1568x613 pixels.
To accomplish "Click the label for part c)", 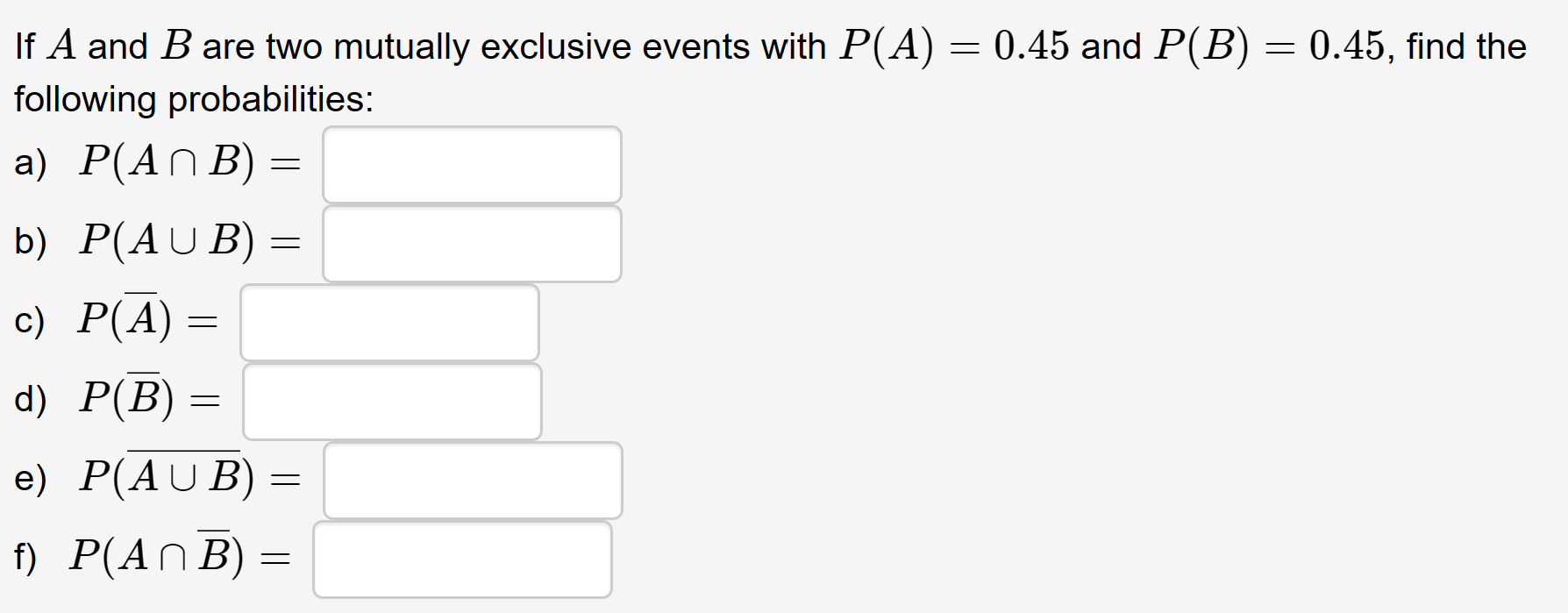I will pyautogui.click(x=28, y=322).
